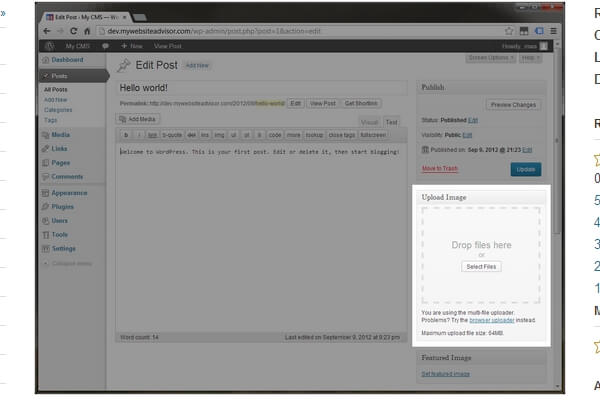Open the Media sidebar menu
Screen dimensions: 600x400
[56, 135]
